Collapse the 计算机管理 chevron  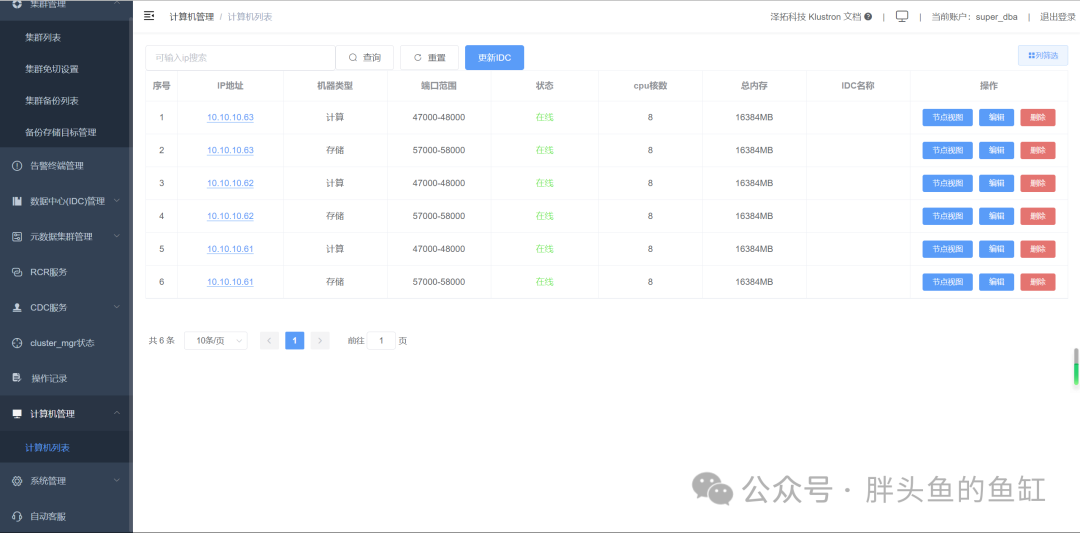point(116,413)
